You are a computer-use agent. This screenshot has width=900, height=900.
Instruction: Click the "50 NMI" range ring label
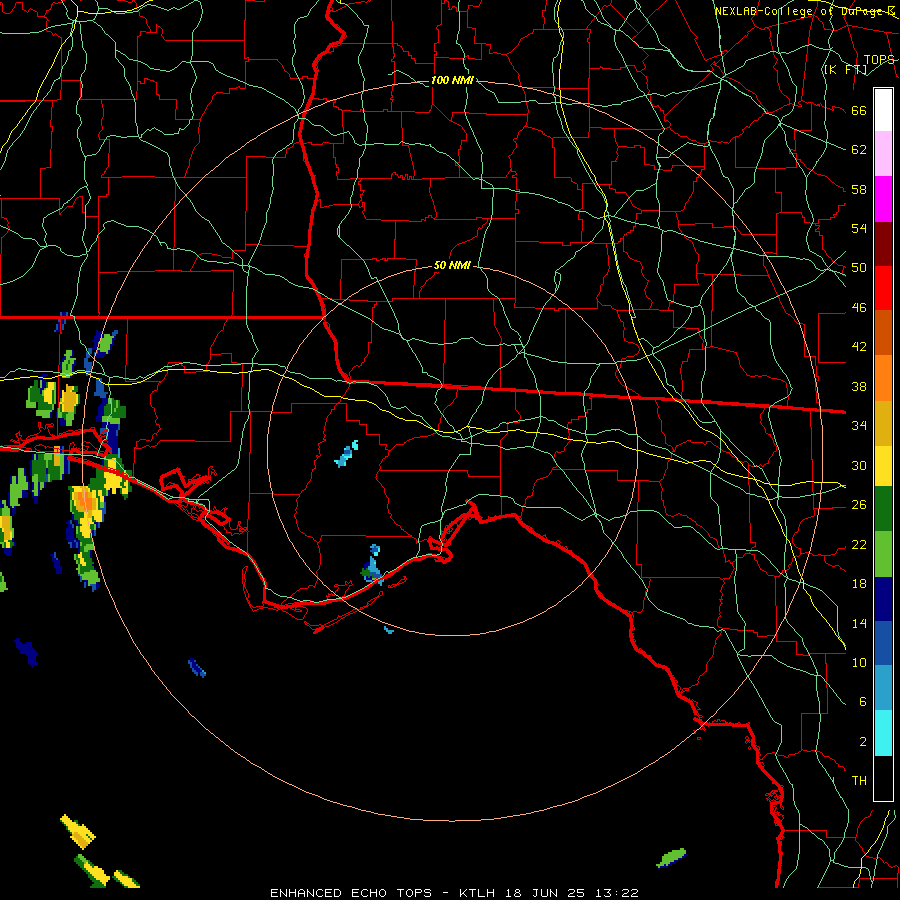(x=452, y=265)
